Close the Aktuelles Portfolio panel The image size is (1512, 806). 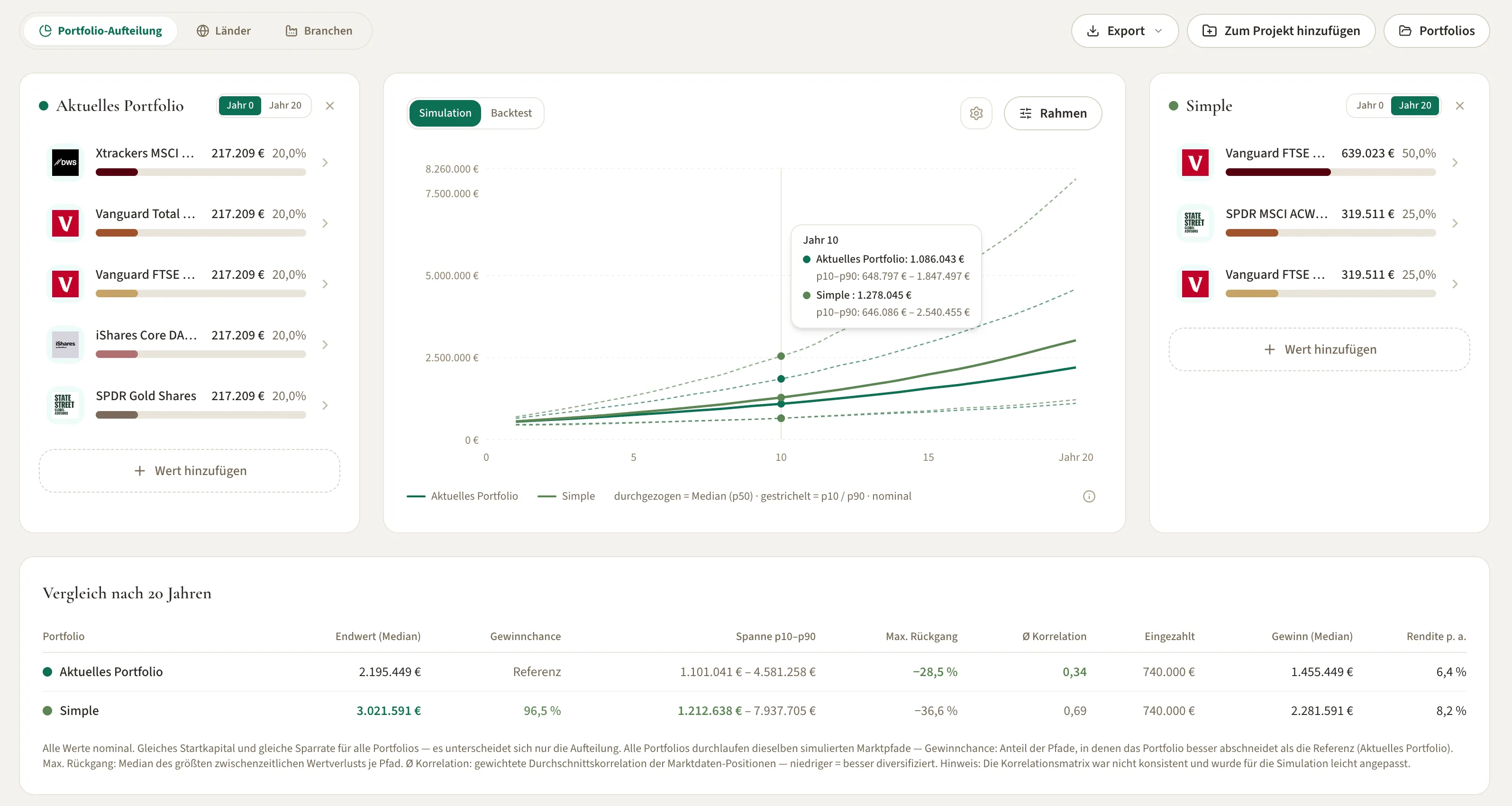point(330,106)
